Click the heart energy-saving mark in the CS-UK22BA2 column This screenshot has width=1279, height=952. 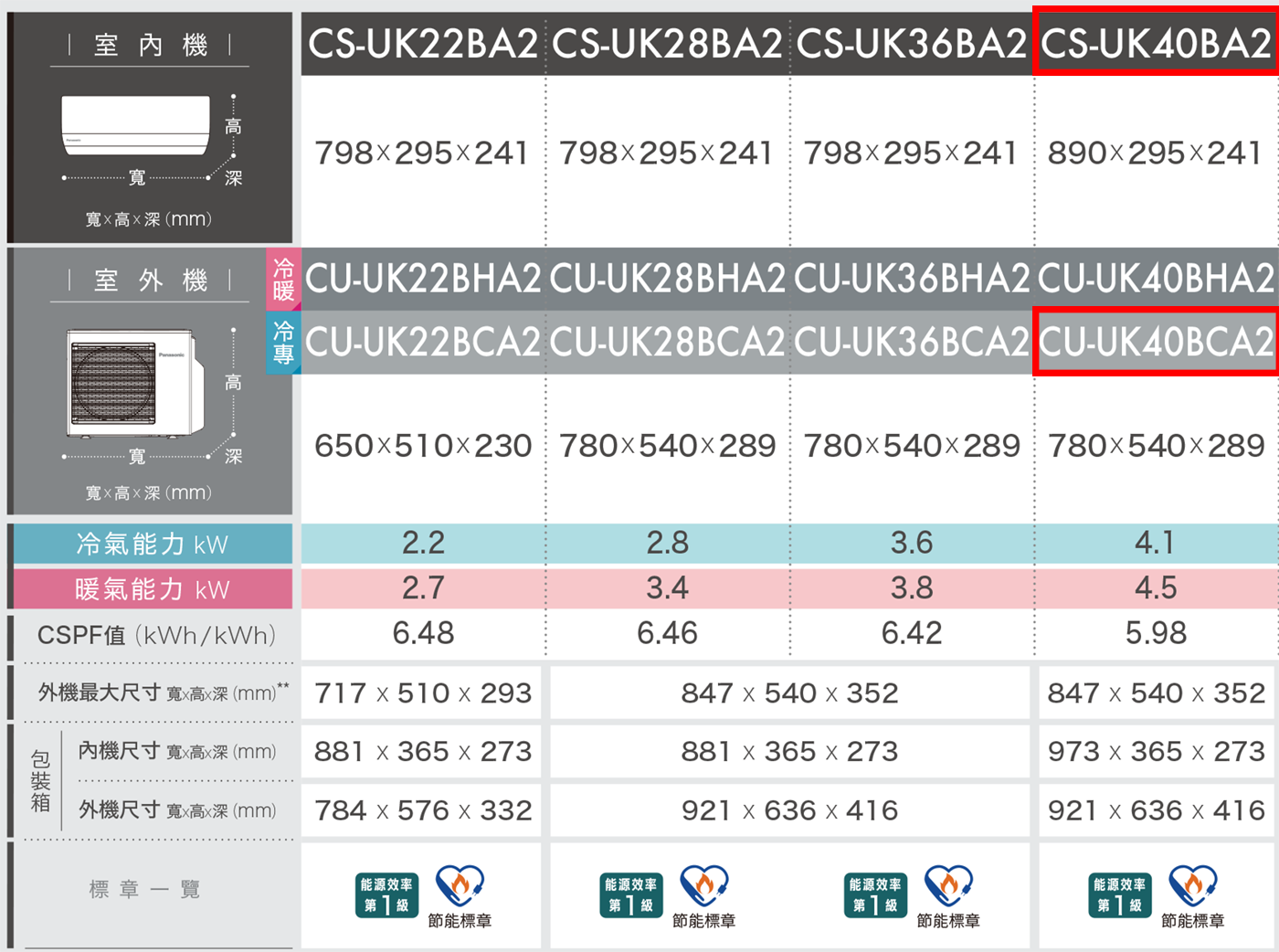tap(460, 886)
